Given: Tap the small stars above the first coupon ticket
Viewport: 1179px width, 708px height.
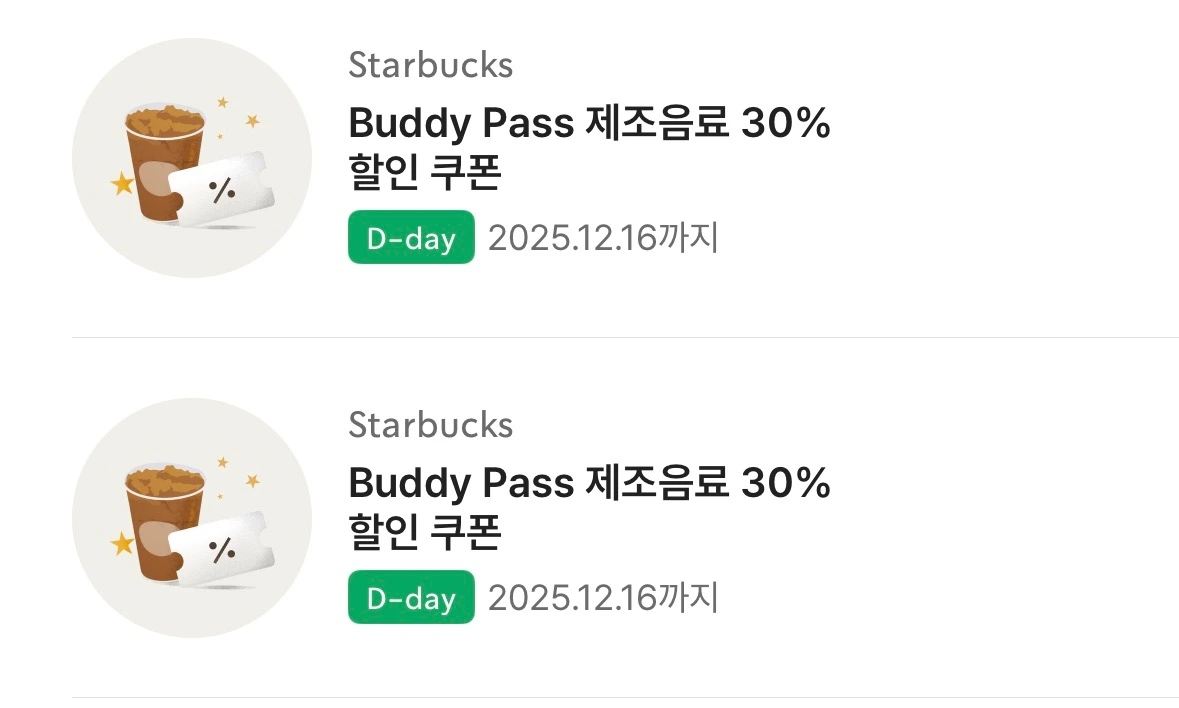Looking at the screenshot, I should 237,116.
